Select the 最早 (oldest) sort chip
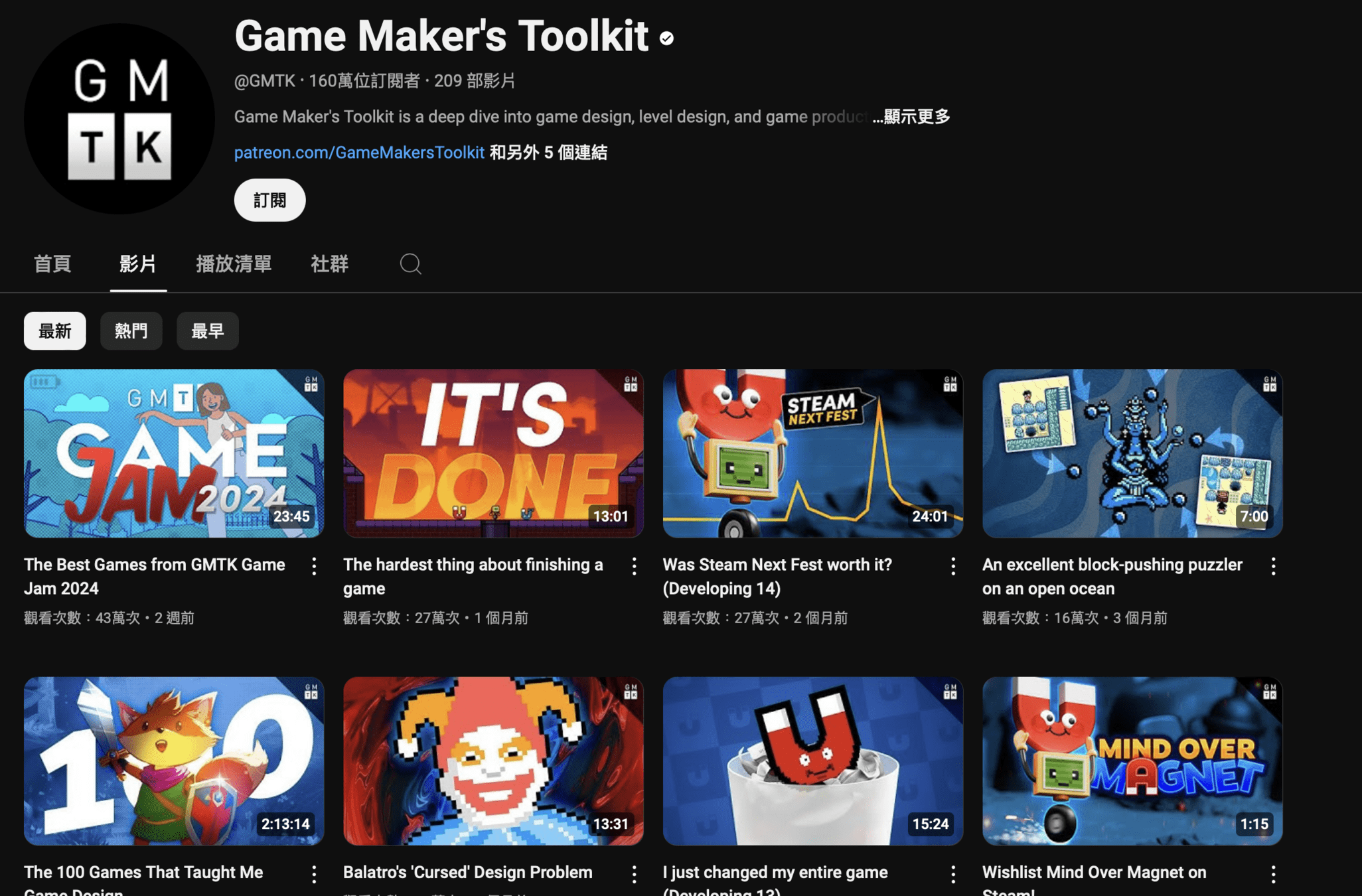The width and height of the screenshot is (1362, 896). (207, 331)
